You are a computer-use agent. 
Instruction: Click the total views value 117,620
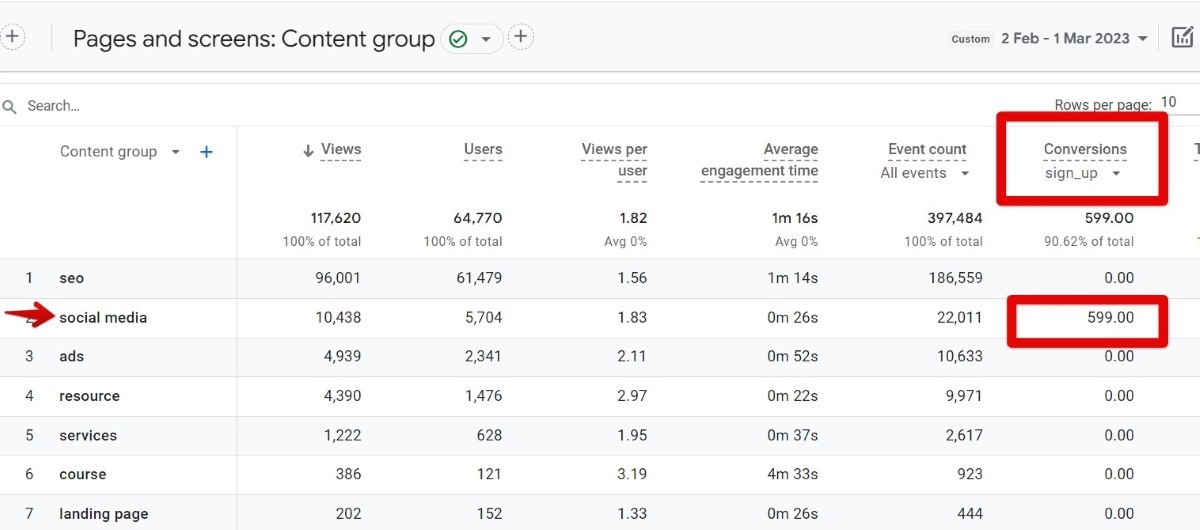coord(336,218)
